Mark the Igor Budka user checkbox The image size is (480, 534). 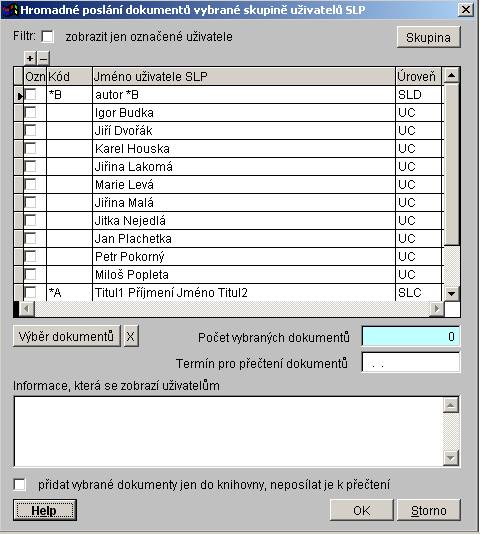pyautogui.click(x=31, y=112)
